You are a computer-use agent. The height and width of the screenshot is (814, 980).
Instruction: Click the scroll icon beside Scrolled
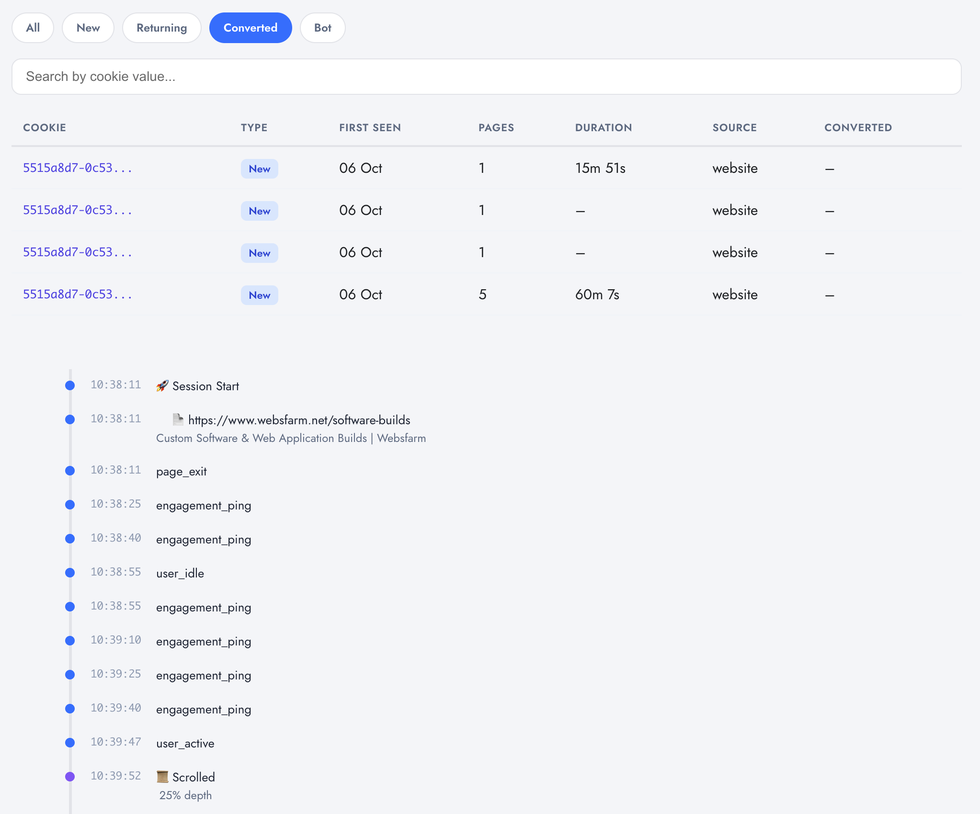pyautogui.click(x=162, y=777)
